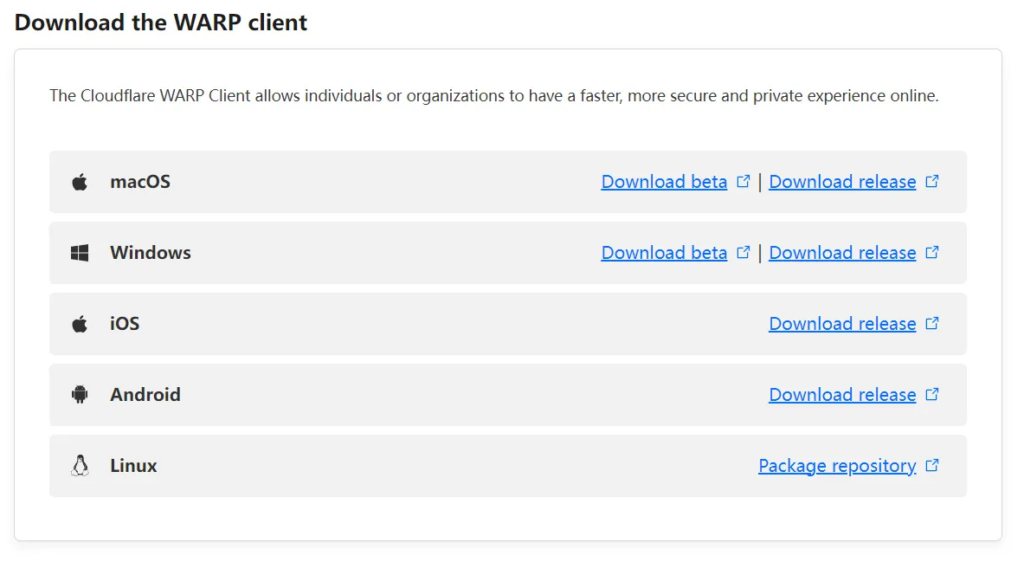1024x562 pixels.
Task: Open the Windows Download release link
Action: pos(842,253)
